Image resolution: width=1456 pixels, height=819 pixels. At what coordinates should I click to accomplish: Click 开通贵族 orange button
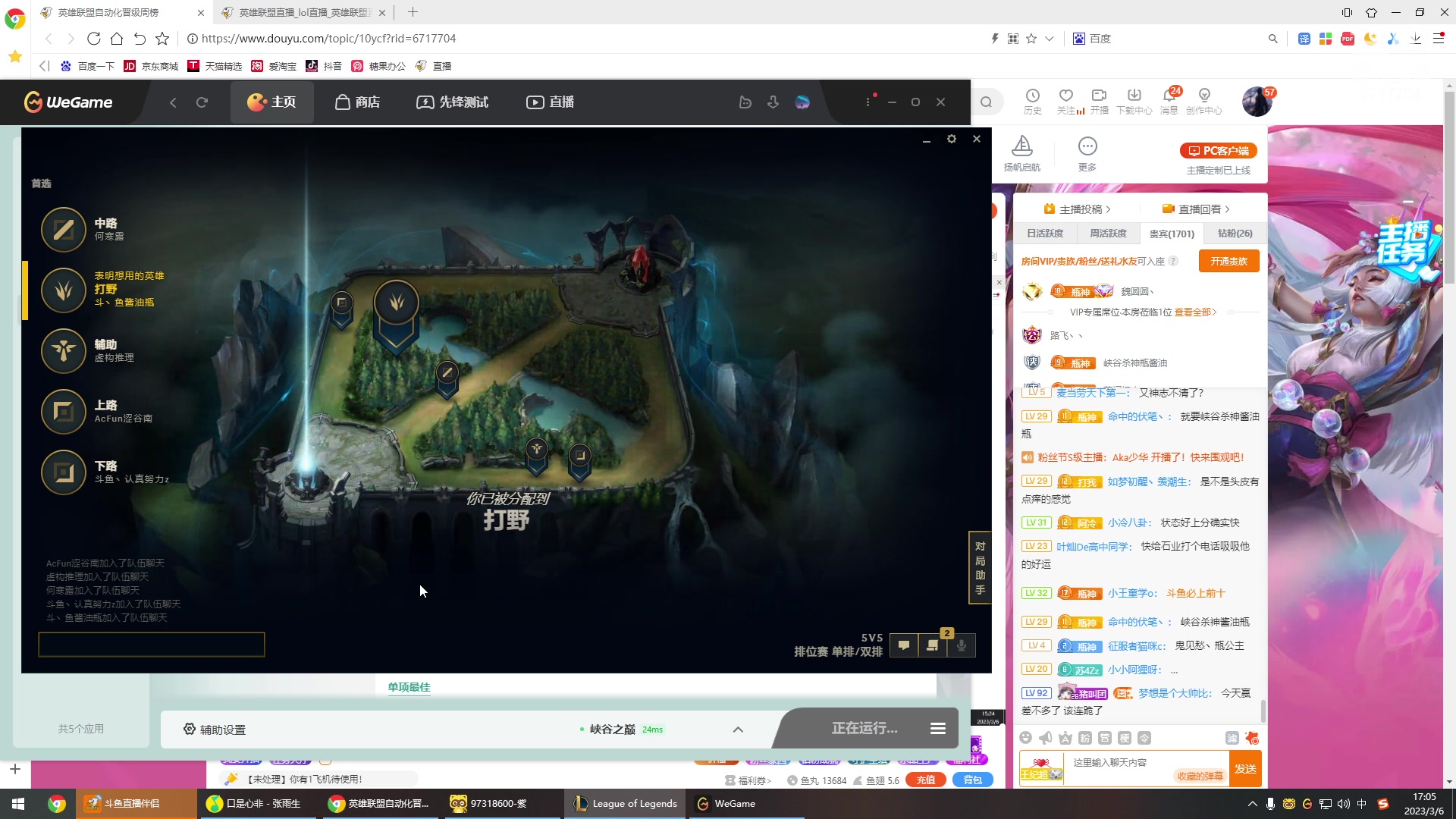point(1228,262)
